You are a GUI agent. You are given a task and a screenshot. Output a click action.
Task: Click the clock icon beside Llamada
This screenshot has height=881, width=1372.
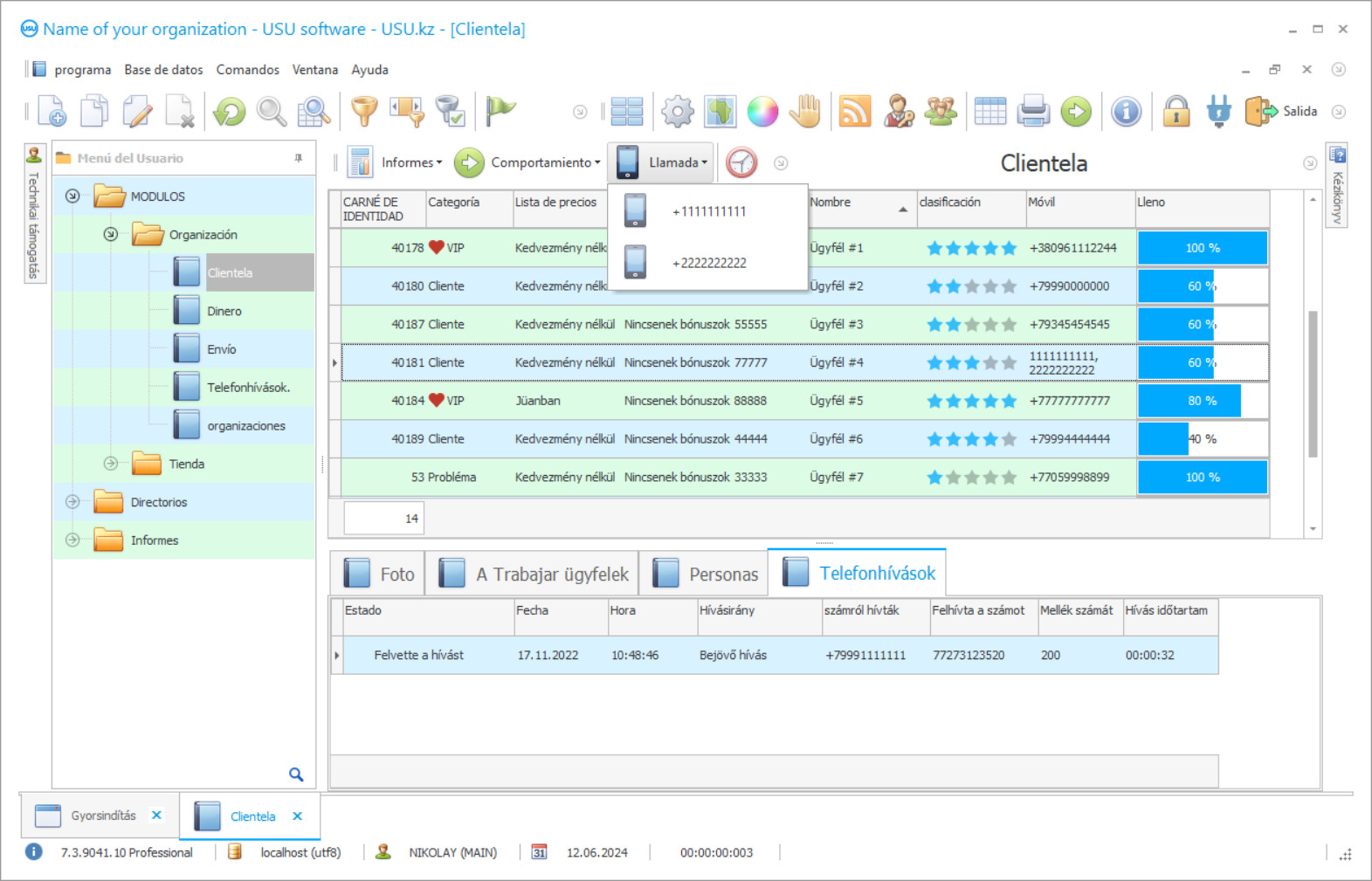point(741,162)
